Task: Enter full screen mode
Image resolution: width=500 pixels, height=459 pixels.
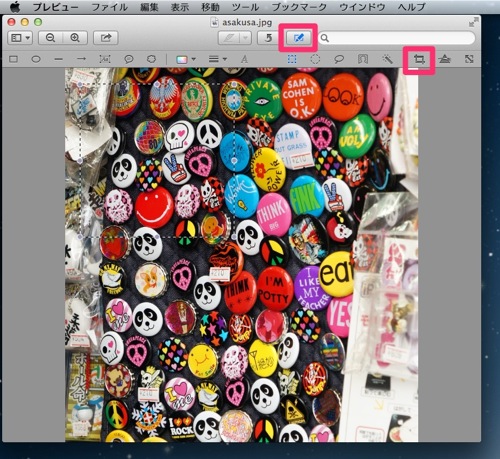Action: click(473, 23)
